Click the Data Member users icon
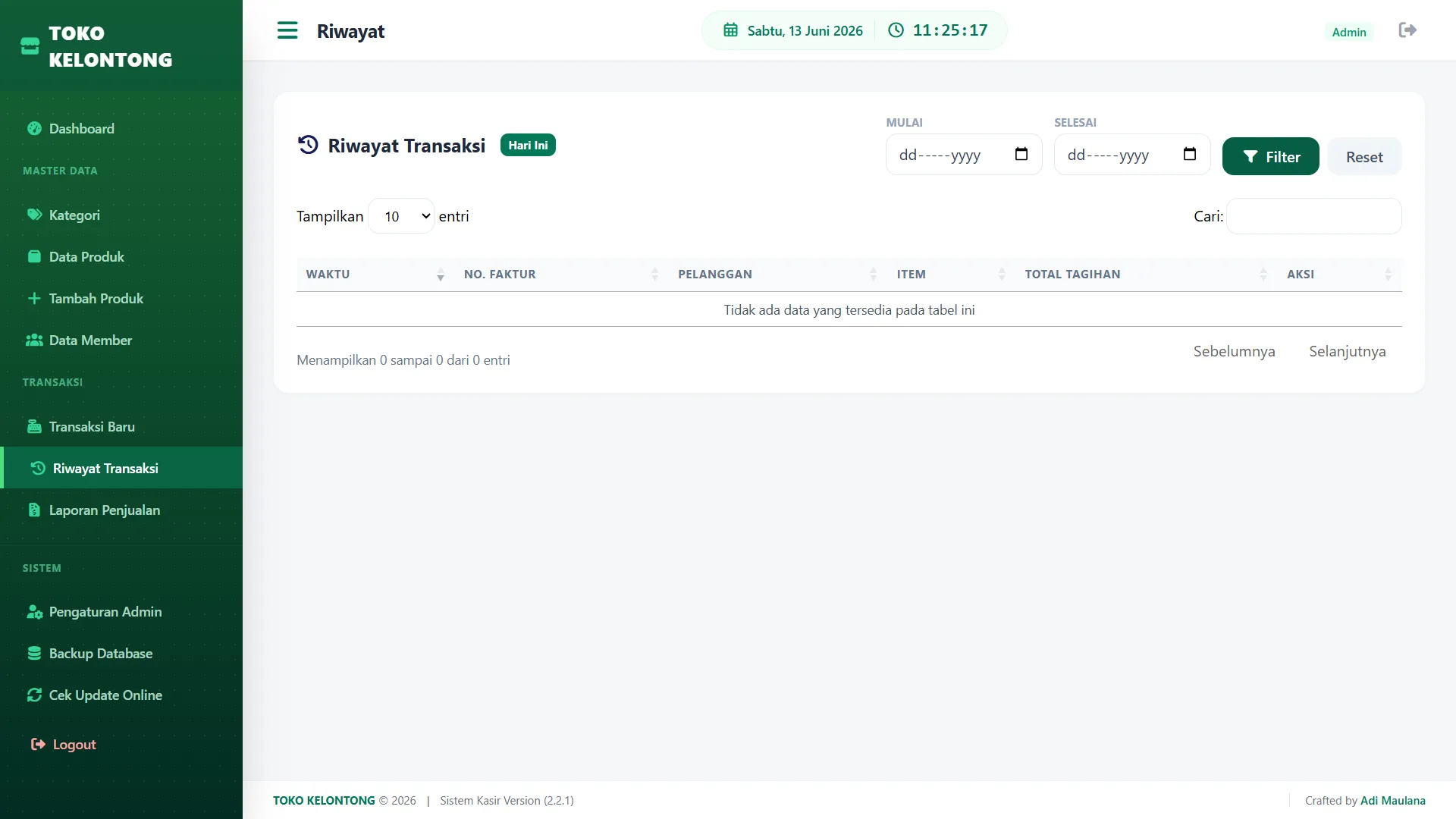The height and width of the screenshot is (819, 1456). 34,340
